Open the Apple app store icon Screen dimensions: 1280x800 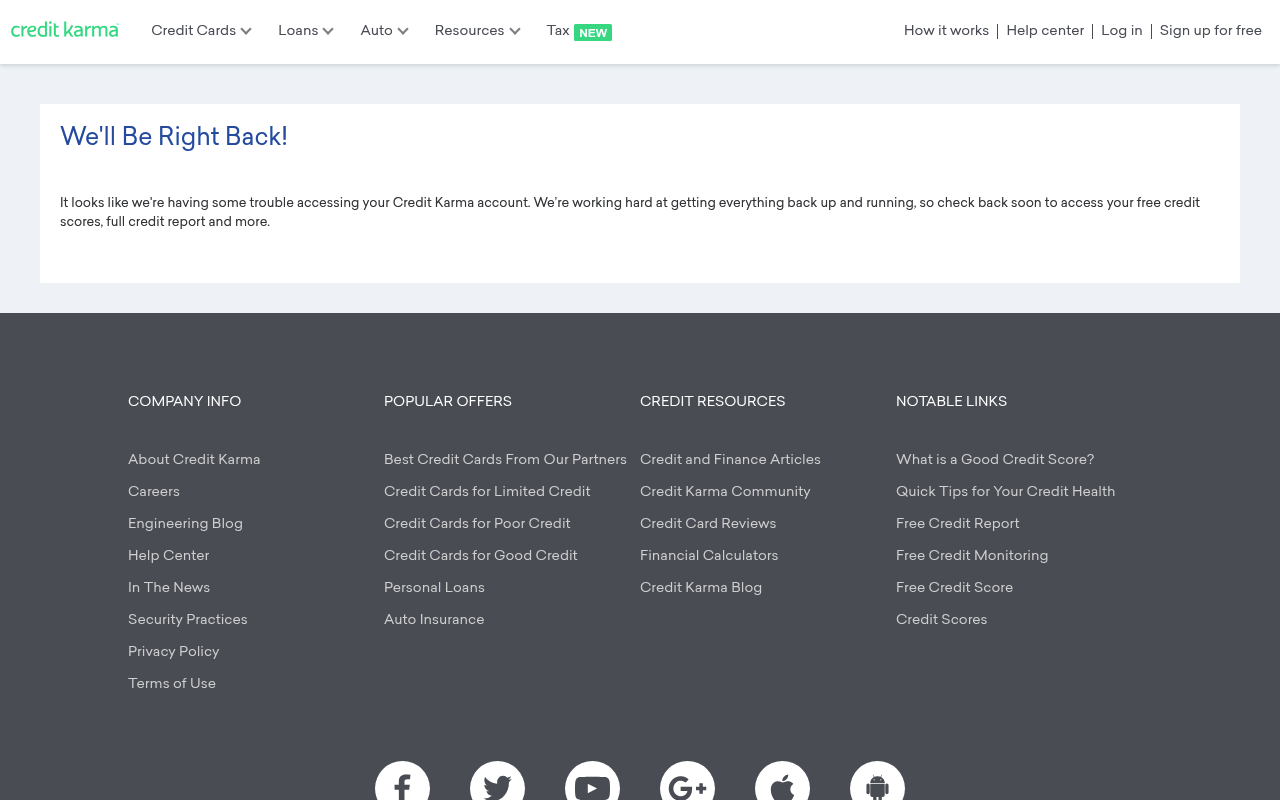pos(782,781)
